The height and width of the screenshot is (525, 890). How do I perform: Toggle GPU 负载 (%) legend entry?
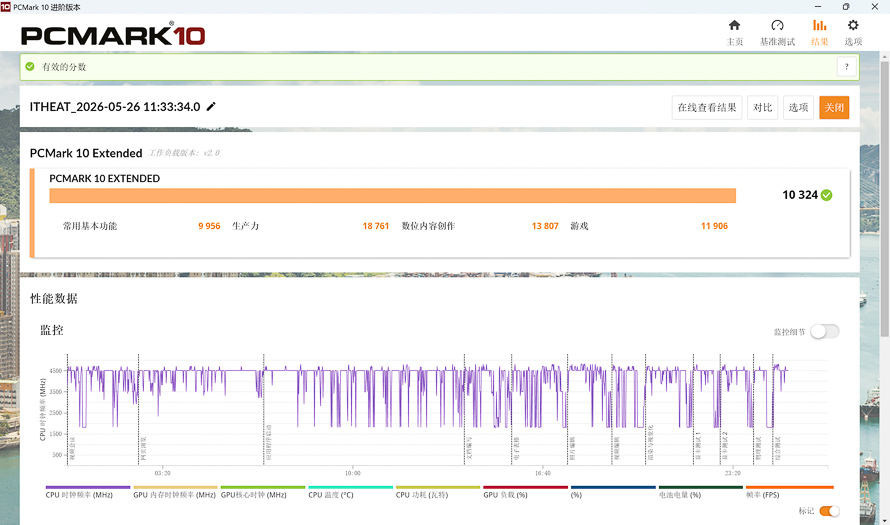point(525,492)
